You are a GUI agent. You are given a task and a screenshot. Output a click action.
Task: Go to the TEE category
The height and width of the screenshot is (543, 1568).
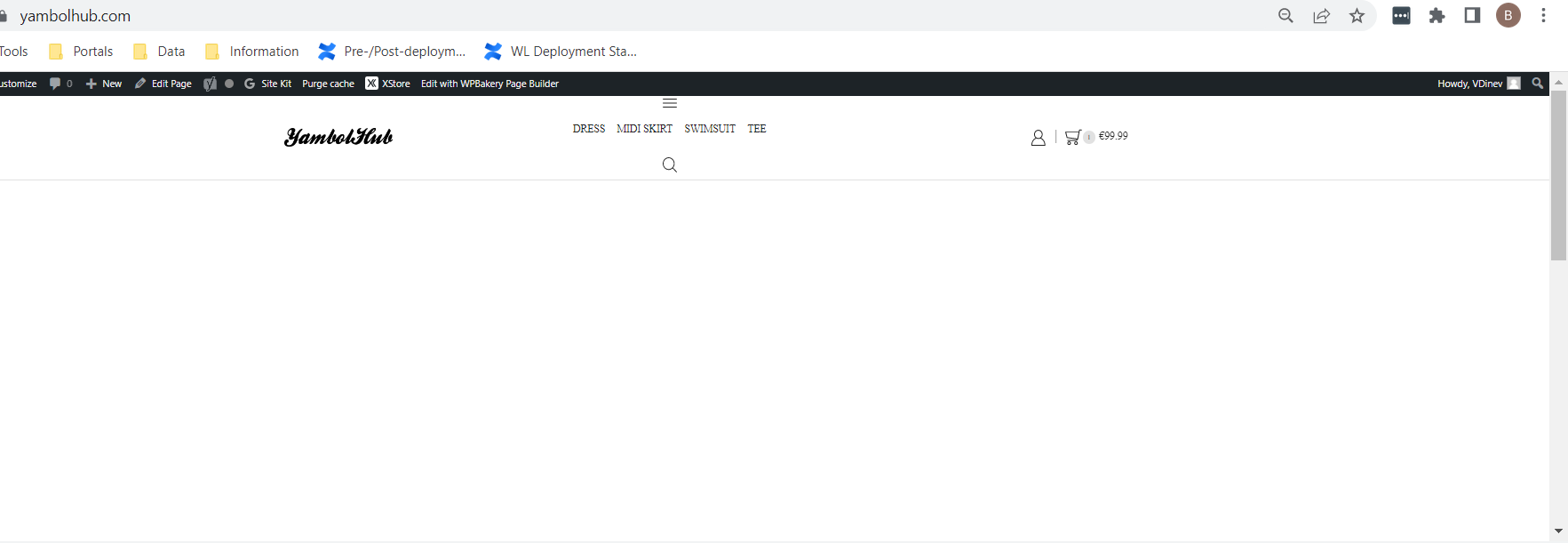(x=757, y=129)
